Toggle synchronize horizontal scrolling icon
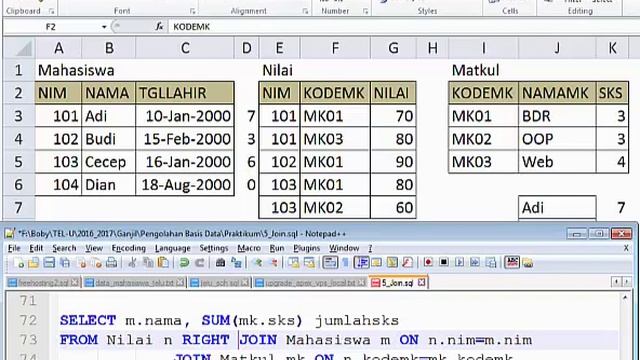Viewport: 640px width, 360px height. coord(309,262)
